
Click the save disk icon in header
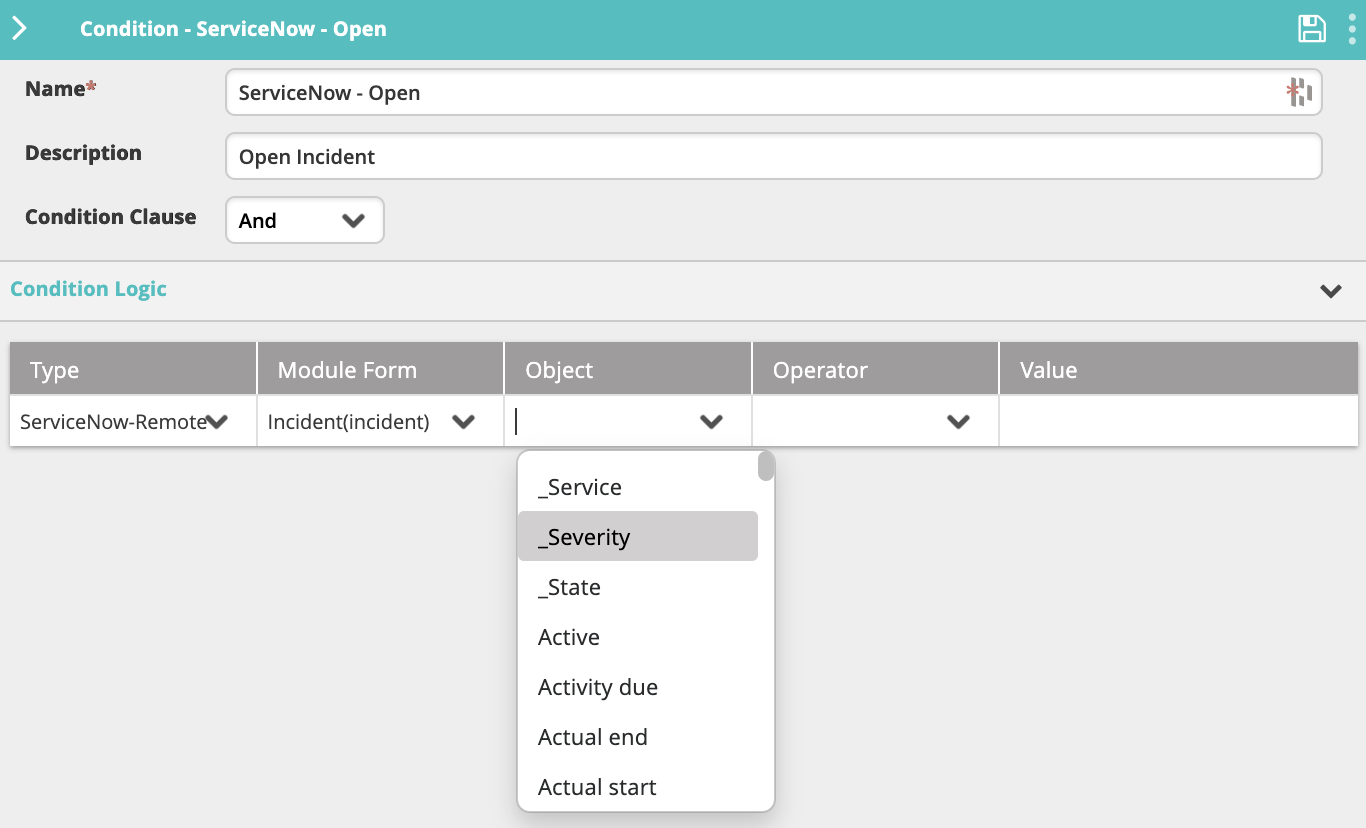click(1311, 29)
